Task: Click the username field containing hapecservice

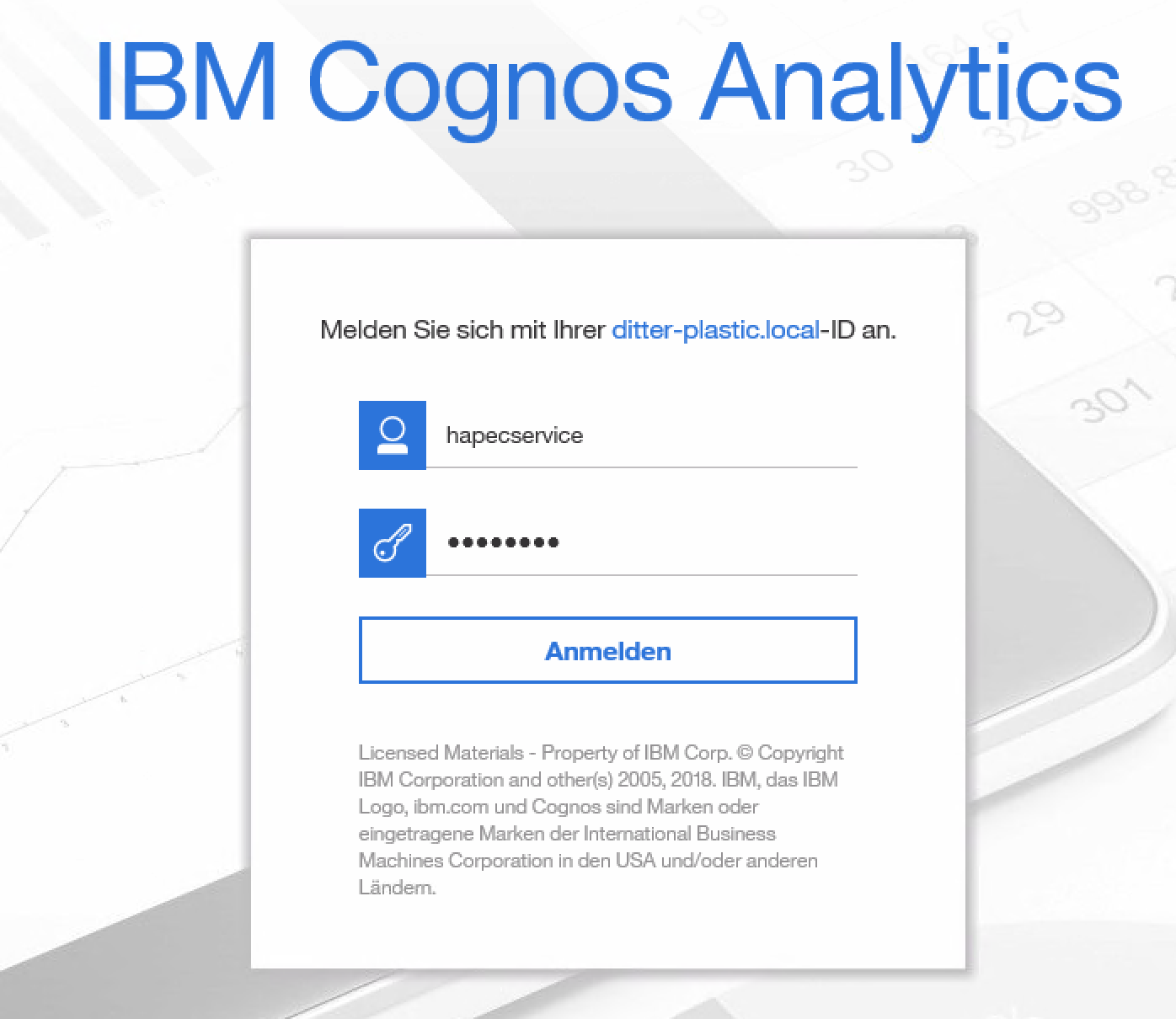Action: pos(640,435)
